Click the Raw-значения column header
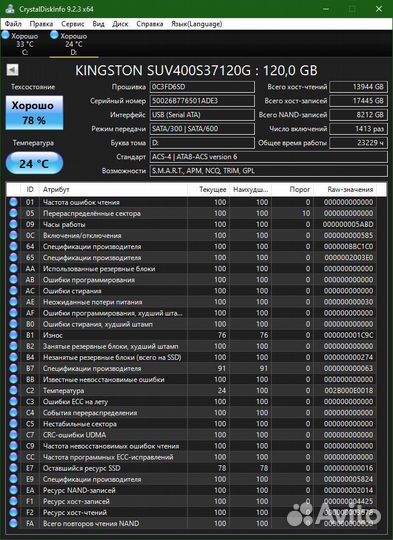The image size is (393, 540). click(345, 189)
